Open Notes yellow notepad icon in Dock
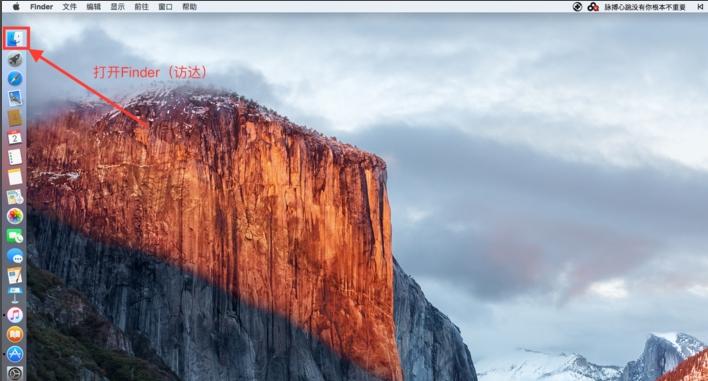The width and height of the screenshot is (708, 381). click(15, 177)
